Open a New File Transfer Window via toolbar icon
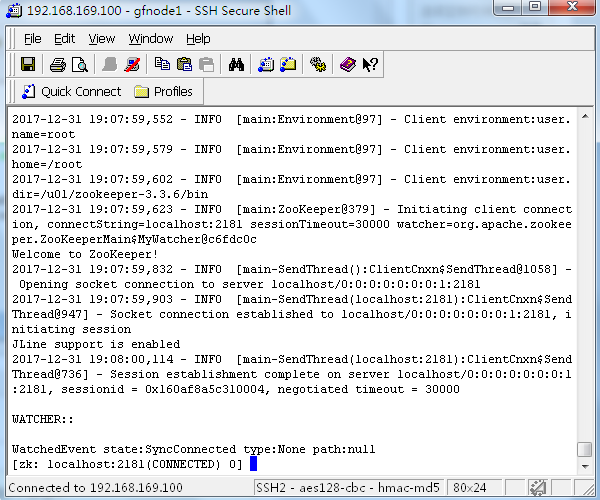The width and height of the screenshot is (600, 500). coord(288,64)
